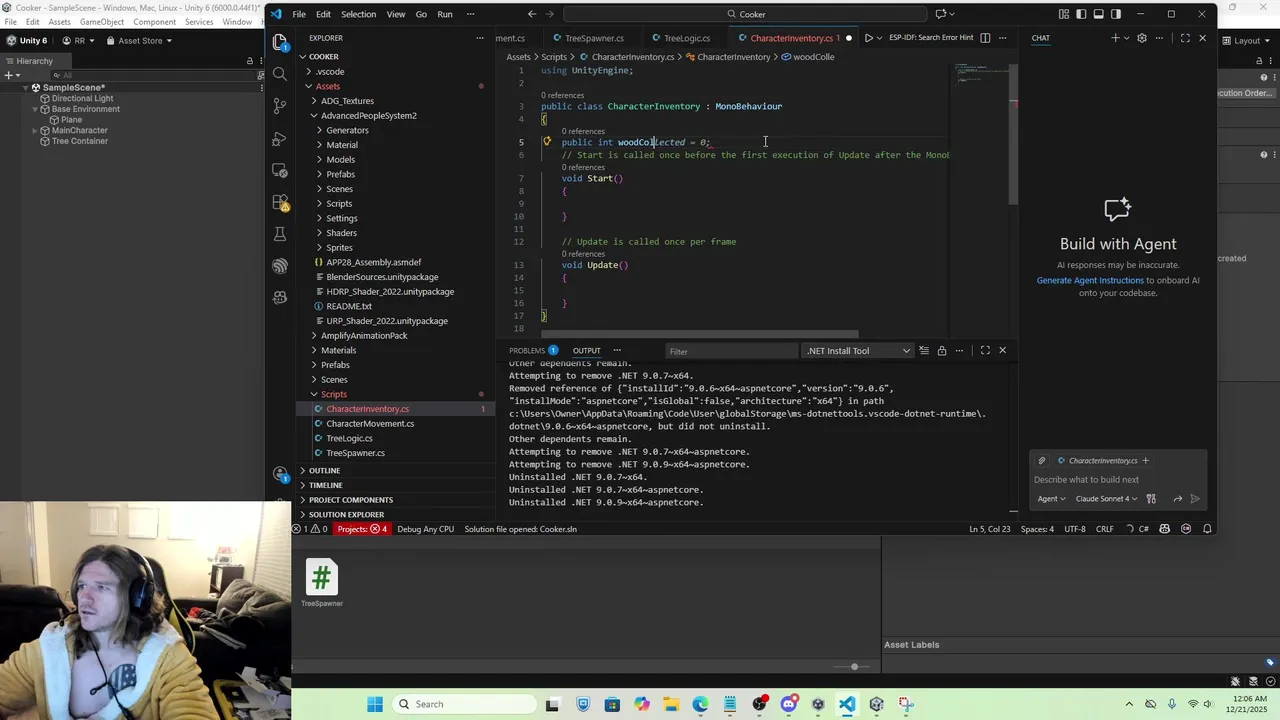The image size is (1280, 720).
Task: Open the Source Control view
Action: (280, 106)
